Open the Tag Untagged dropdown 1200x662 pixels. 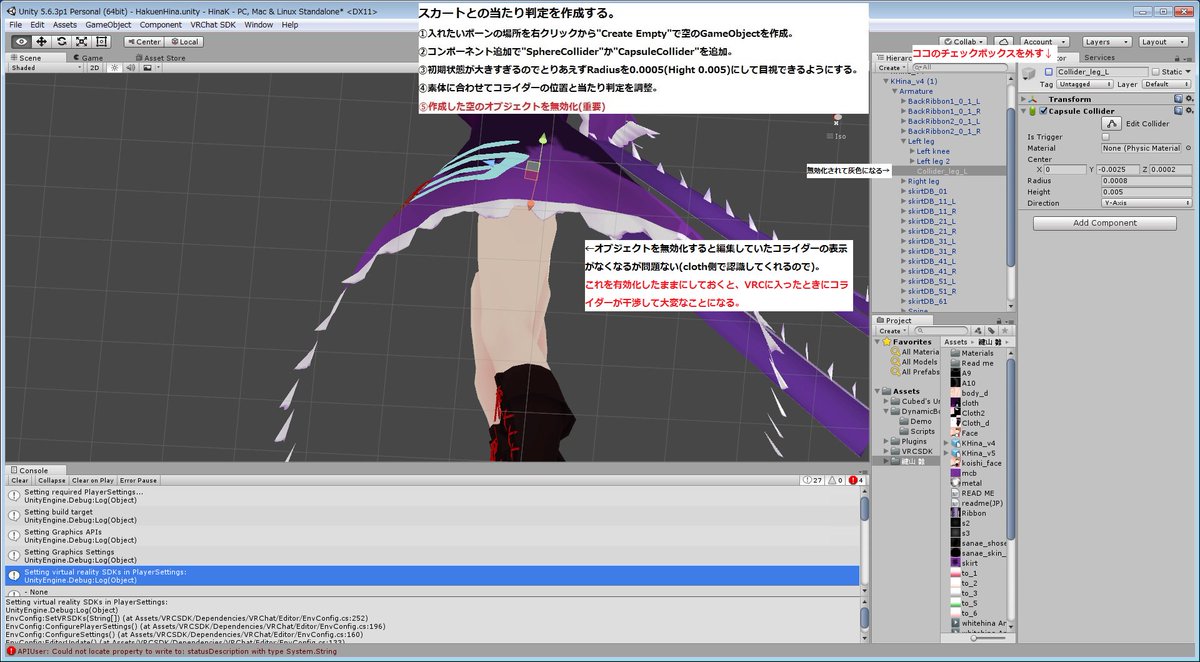tap(1087, 85)
